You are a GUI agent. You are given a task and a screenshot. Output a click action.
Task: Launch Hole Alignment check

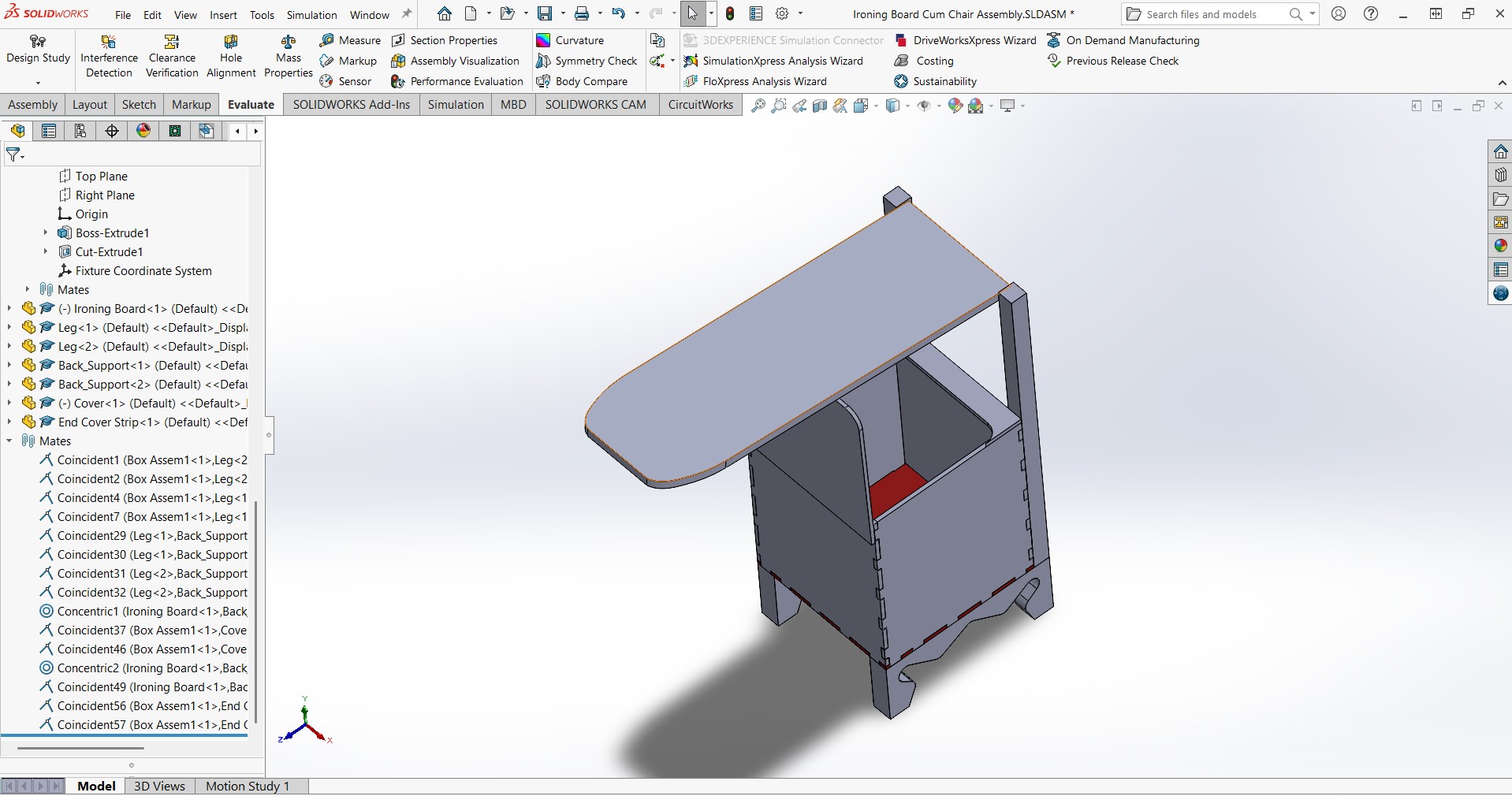[231, 57]
